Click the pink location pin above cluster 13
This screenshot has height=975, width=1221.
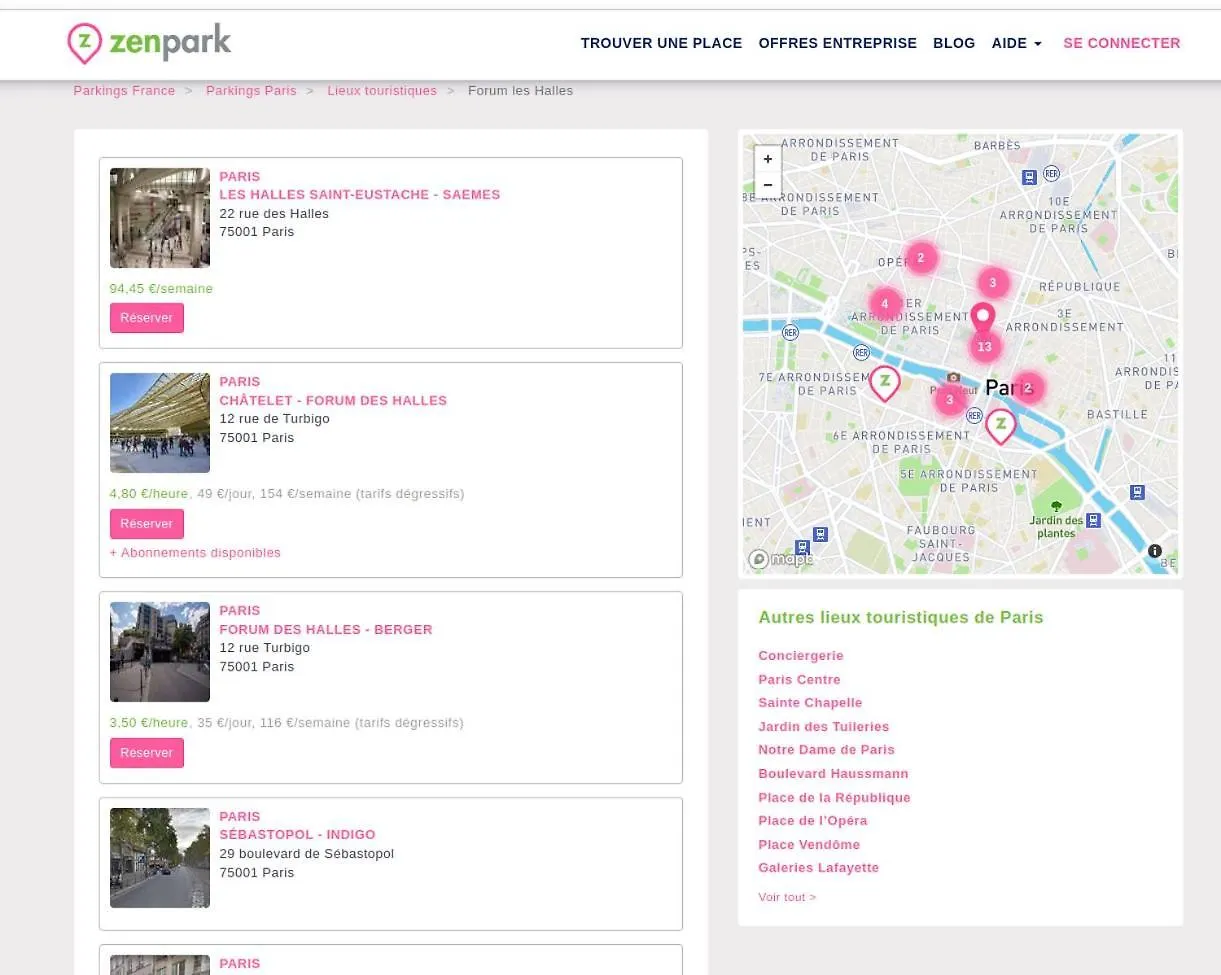(983, 319)
